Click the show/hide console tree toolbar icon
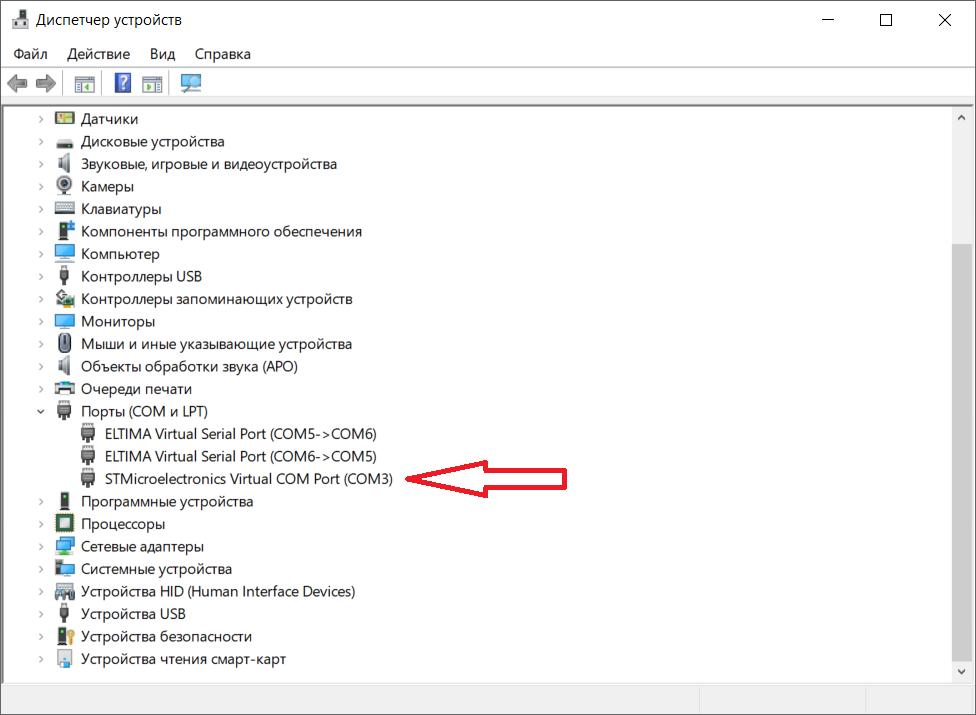The height and width of the screenshot is (715, 976). [x=85, y=83]
